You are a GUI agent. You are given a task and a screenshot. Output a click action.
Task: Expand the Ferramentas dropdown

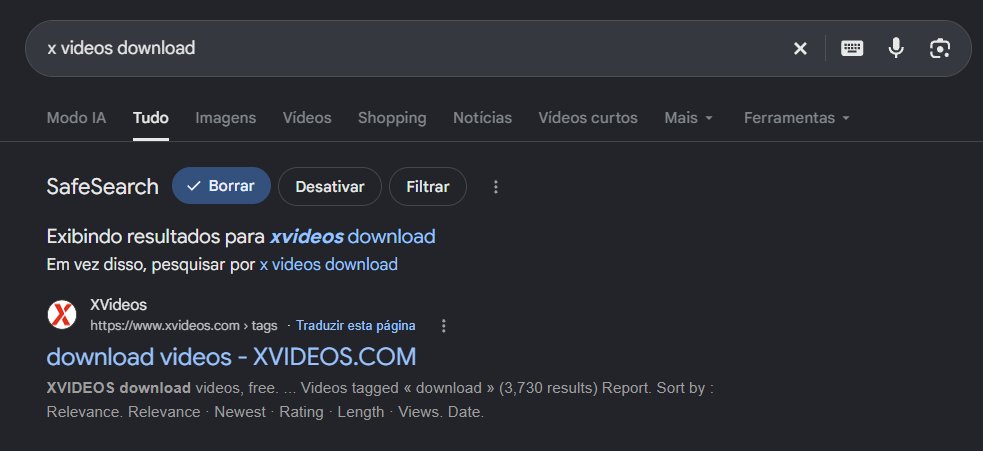(x=796, y=118)
